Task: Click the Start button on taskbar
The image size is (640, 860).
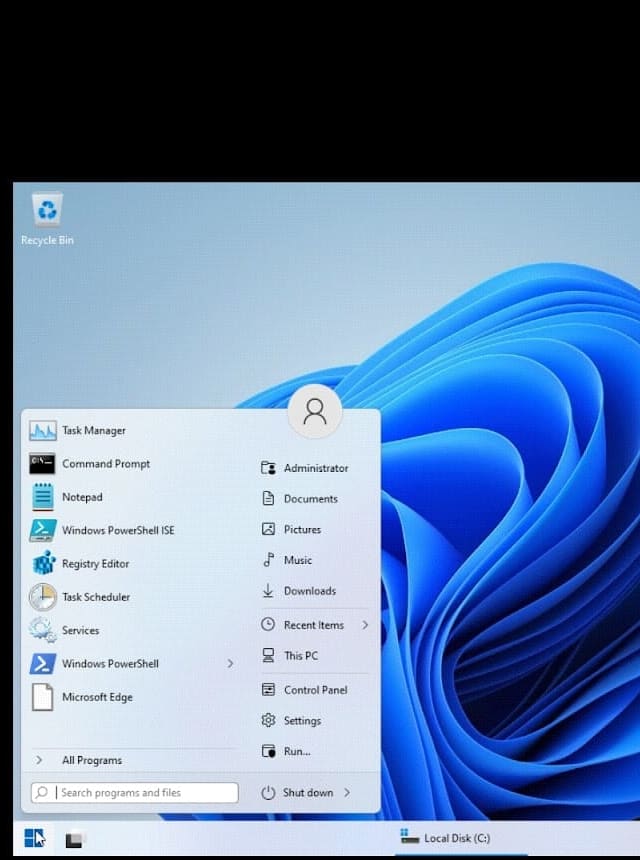Action: (x=34, y=838)
